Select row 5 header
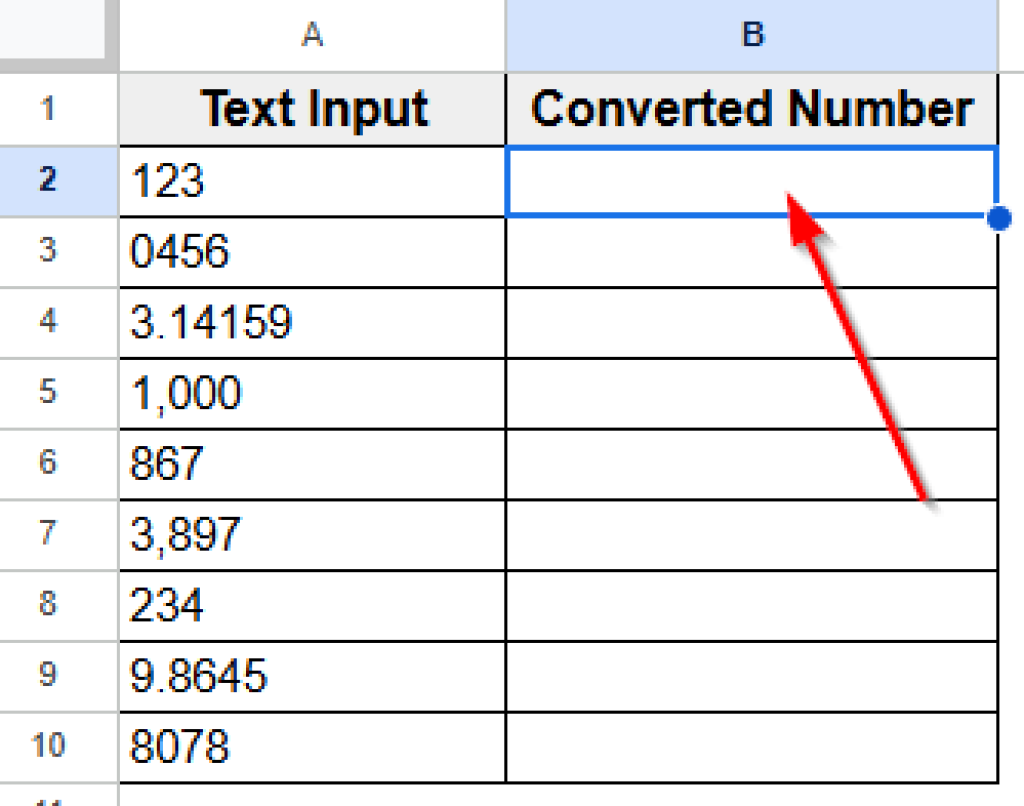Viewport: 1024px width, 806px height. [x=58, y=392]
